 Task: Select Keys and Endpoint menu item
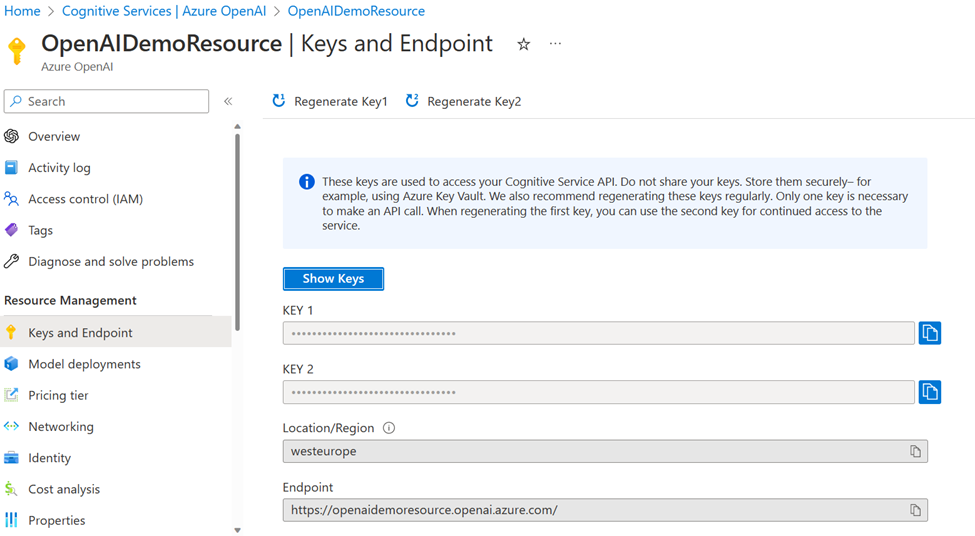(116, 333)
